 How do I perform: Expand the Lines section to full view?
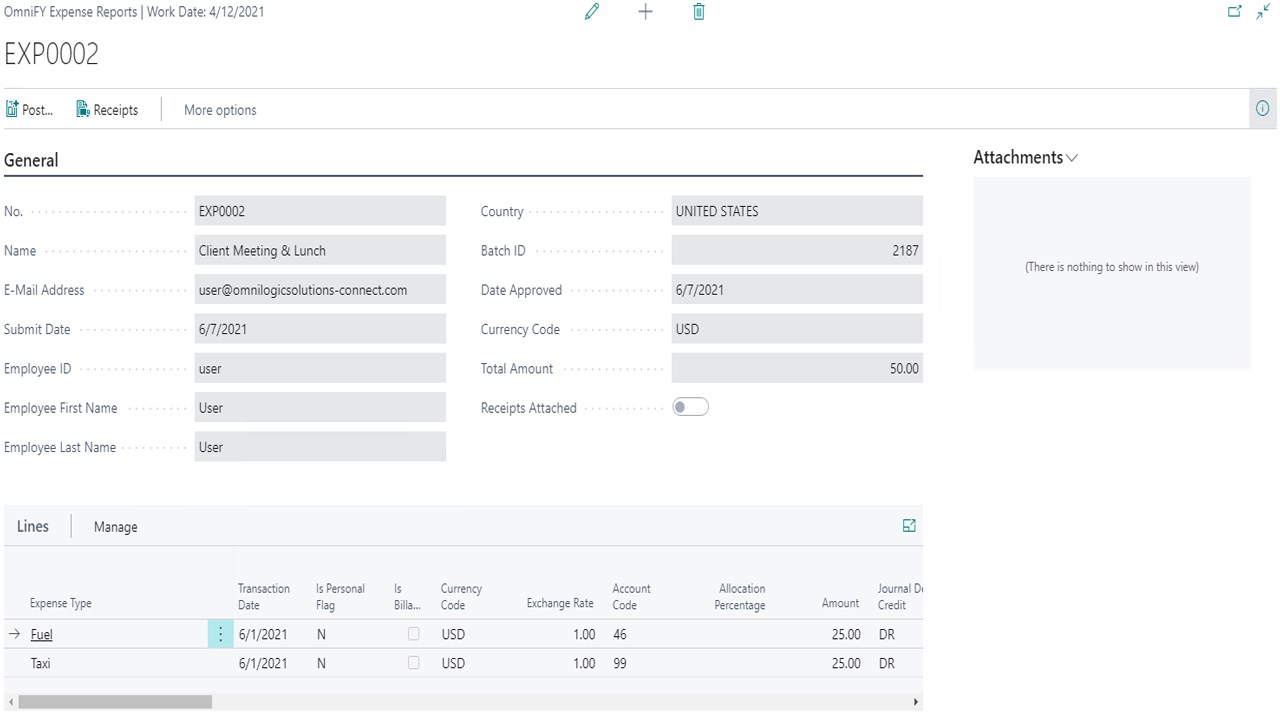(x=909, y=526)
